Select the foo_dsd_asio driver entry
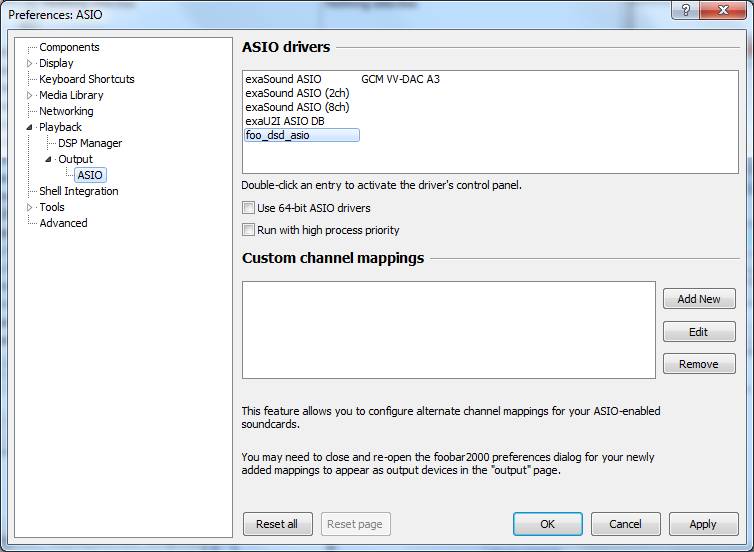The width and height of the screenshot is (754, 552). click(x=302, y=135)
